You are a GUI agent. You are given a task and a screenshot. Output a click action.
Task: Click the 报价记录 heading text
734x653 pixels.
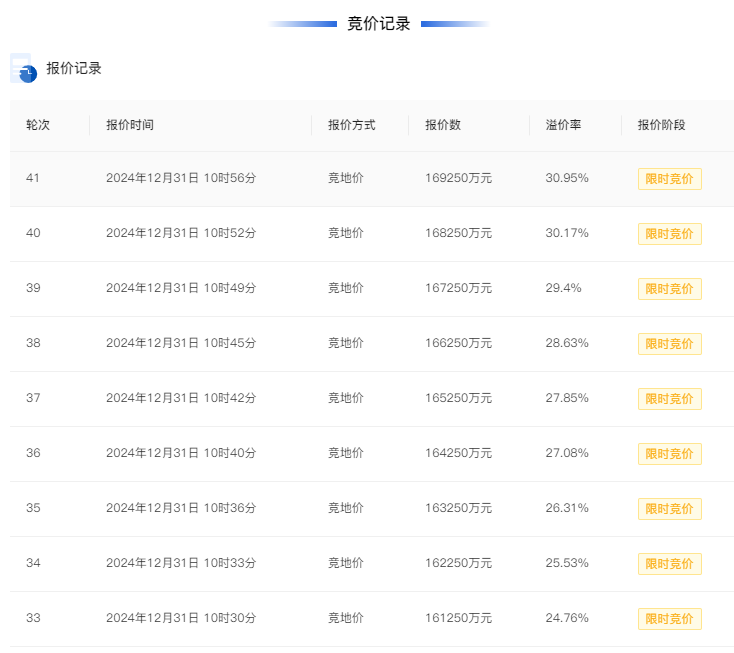tap(73, 68)
